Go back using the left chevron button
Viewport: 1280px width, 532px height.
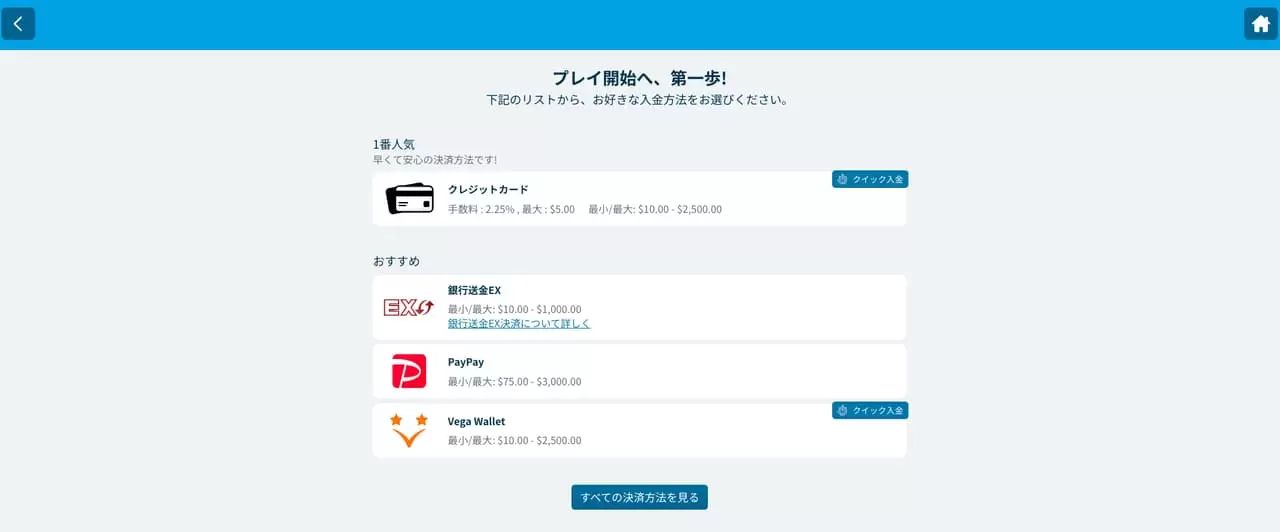[18, 24]
